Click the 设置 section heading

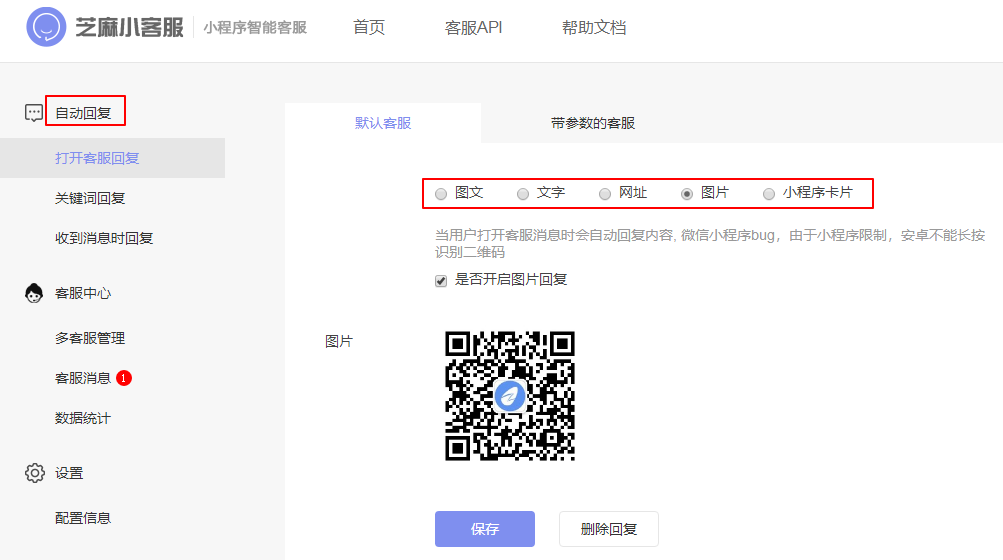[x=69, y=473]
